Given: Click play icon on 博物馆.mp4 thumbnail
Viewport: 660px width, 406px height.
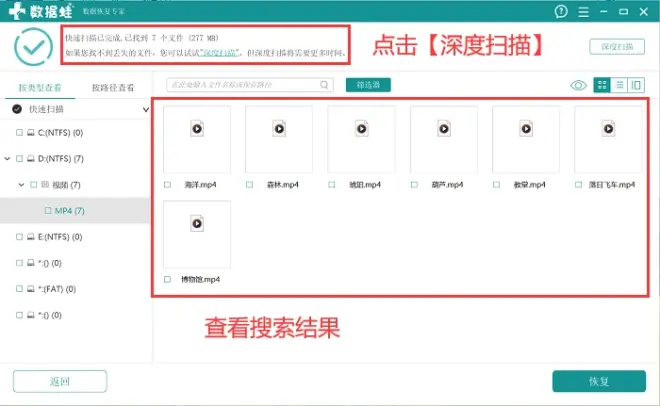Looking at the screenshot, I should point(197,223).
